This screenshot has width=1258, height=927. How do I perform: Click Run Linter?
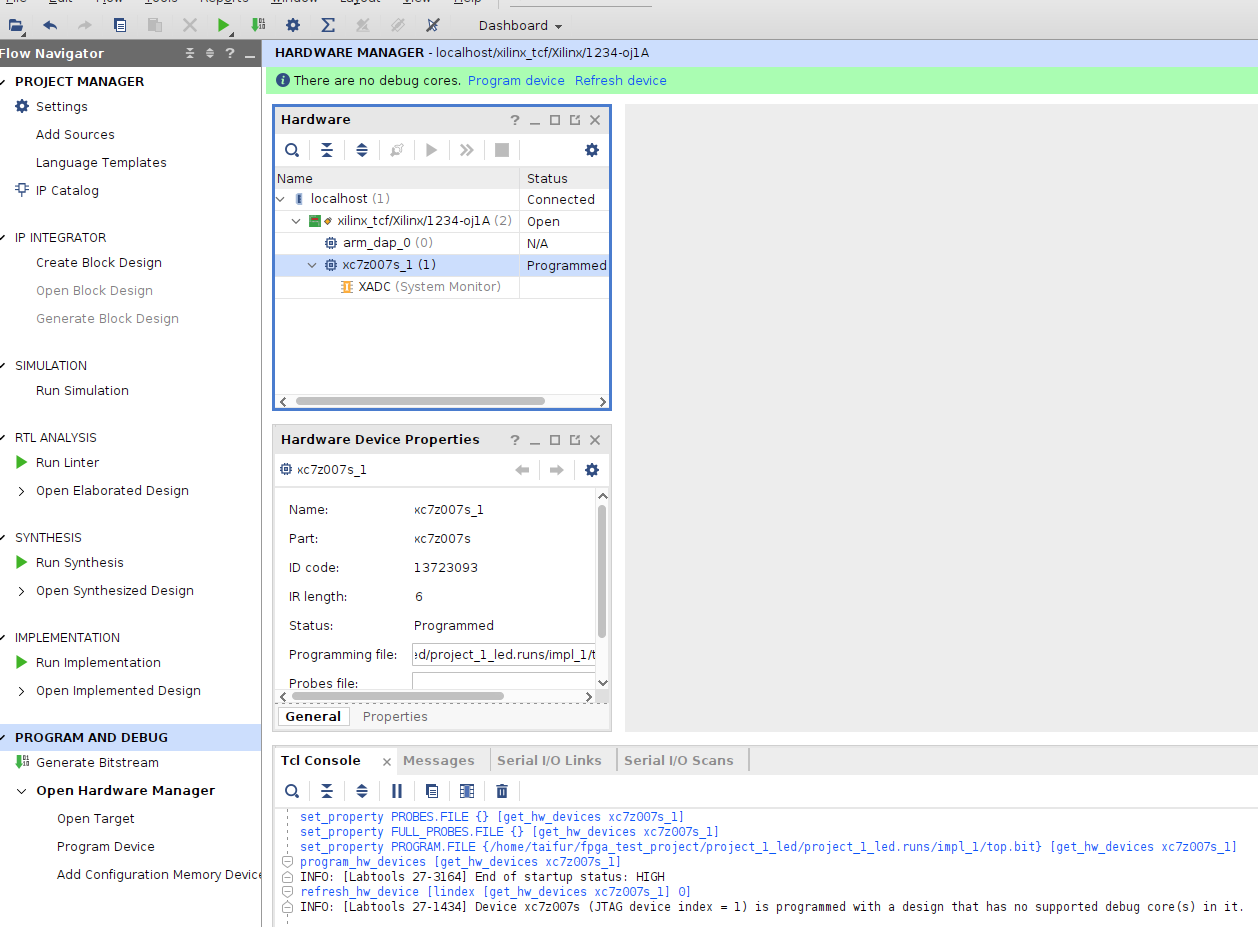67,463
